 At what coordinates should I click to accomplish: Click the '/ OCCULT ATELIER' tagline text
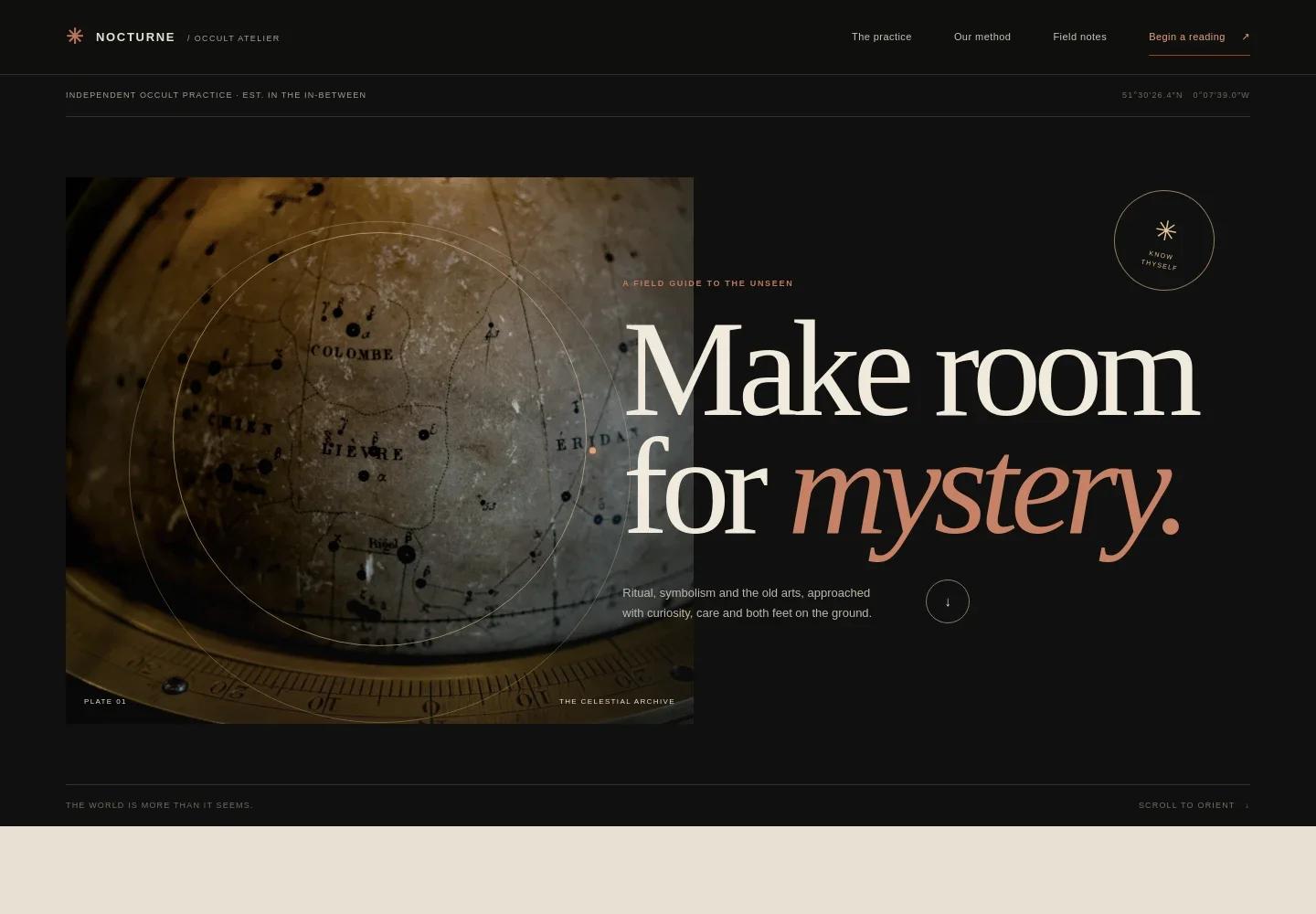(x=233, y=38)
